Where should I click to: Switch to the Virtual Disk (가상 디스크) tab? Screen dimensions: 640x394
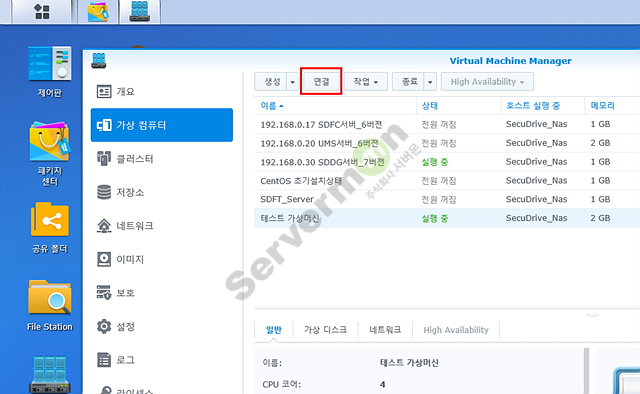click(325, 330)
